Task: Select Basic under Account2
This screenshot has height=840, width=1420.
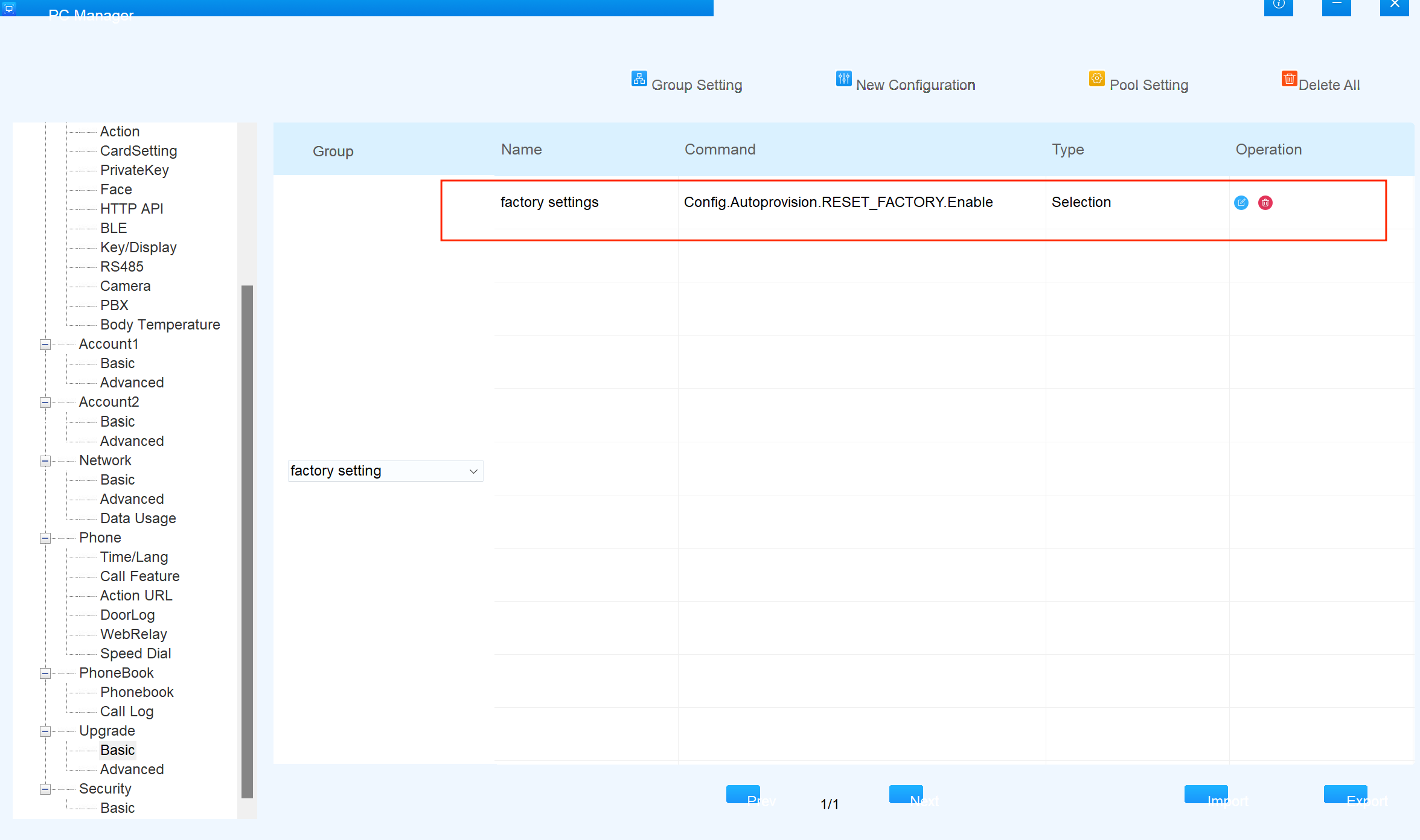Action: tap(117, 421)
